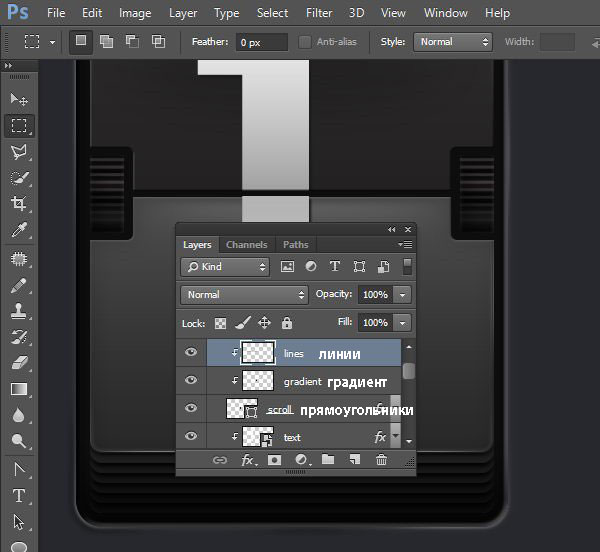Hide the lines layer
600x552 pixels.
pyautogui.click(x=191, y=353)
